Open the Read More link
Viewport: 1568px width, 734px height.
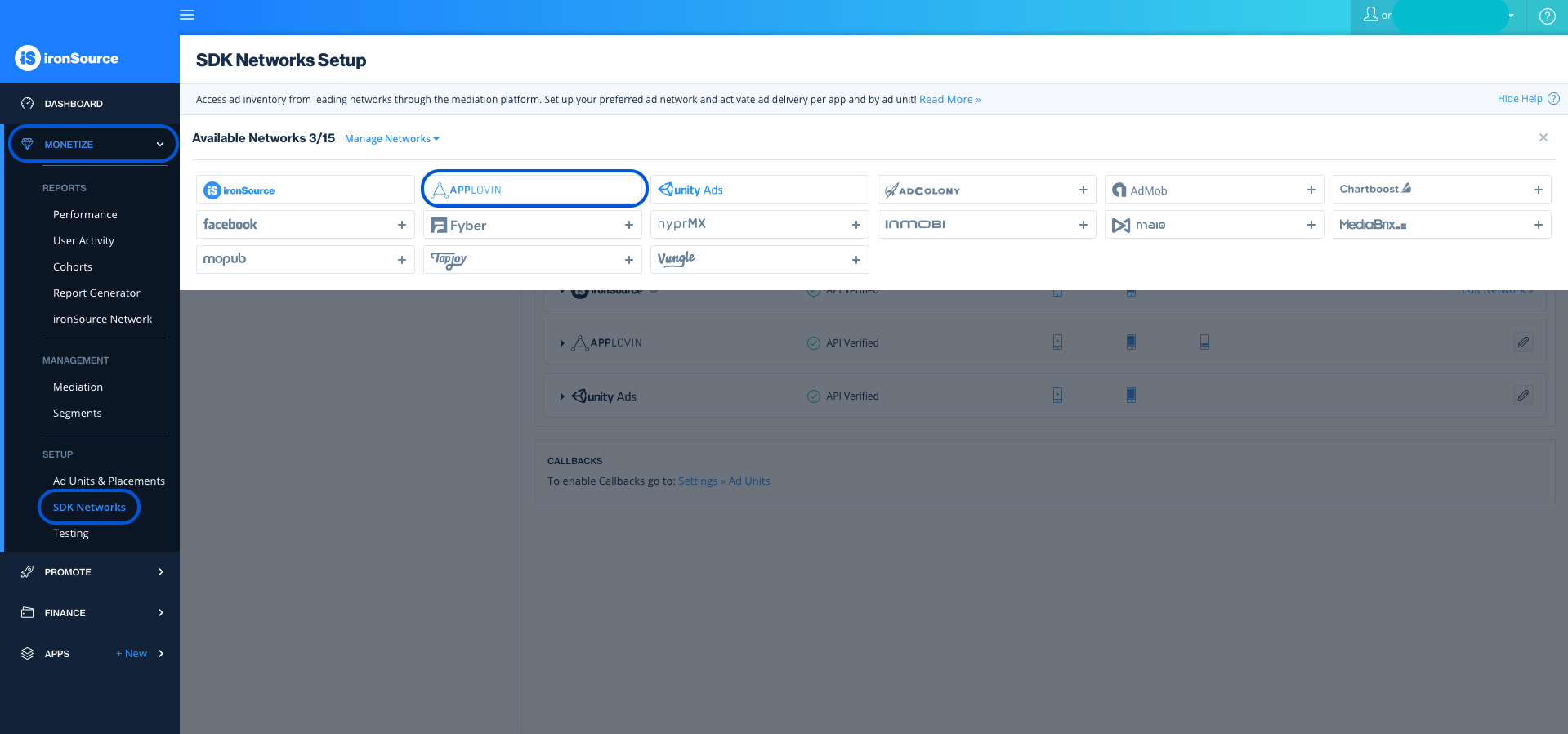pyautogui.click(x=949, y=100)
